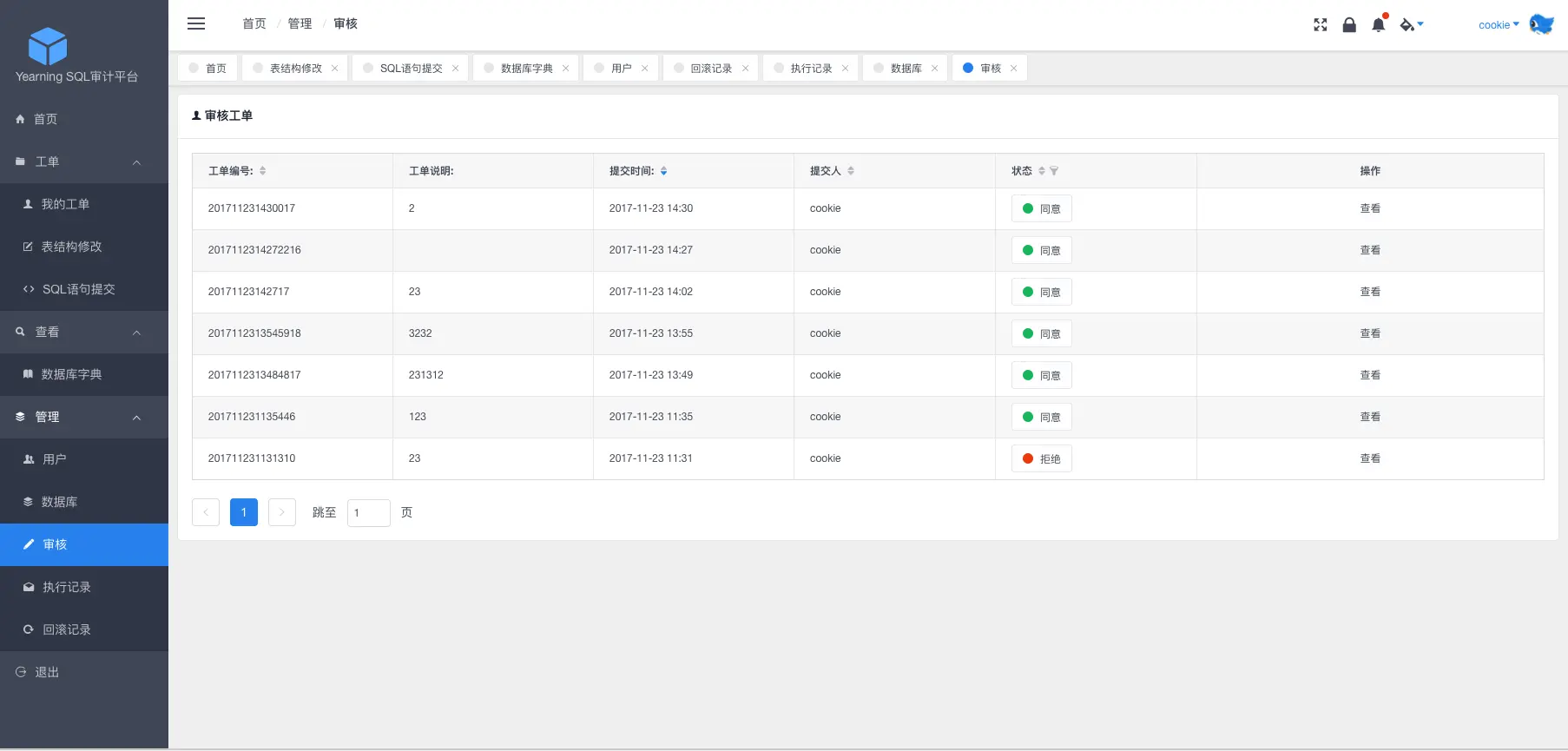
Task: Collapse the 查看 sidebar group
Action: (x=84, y=333)
